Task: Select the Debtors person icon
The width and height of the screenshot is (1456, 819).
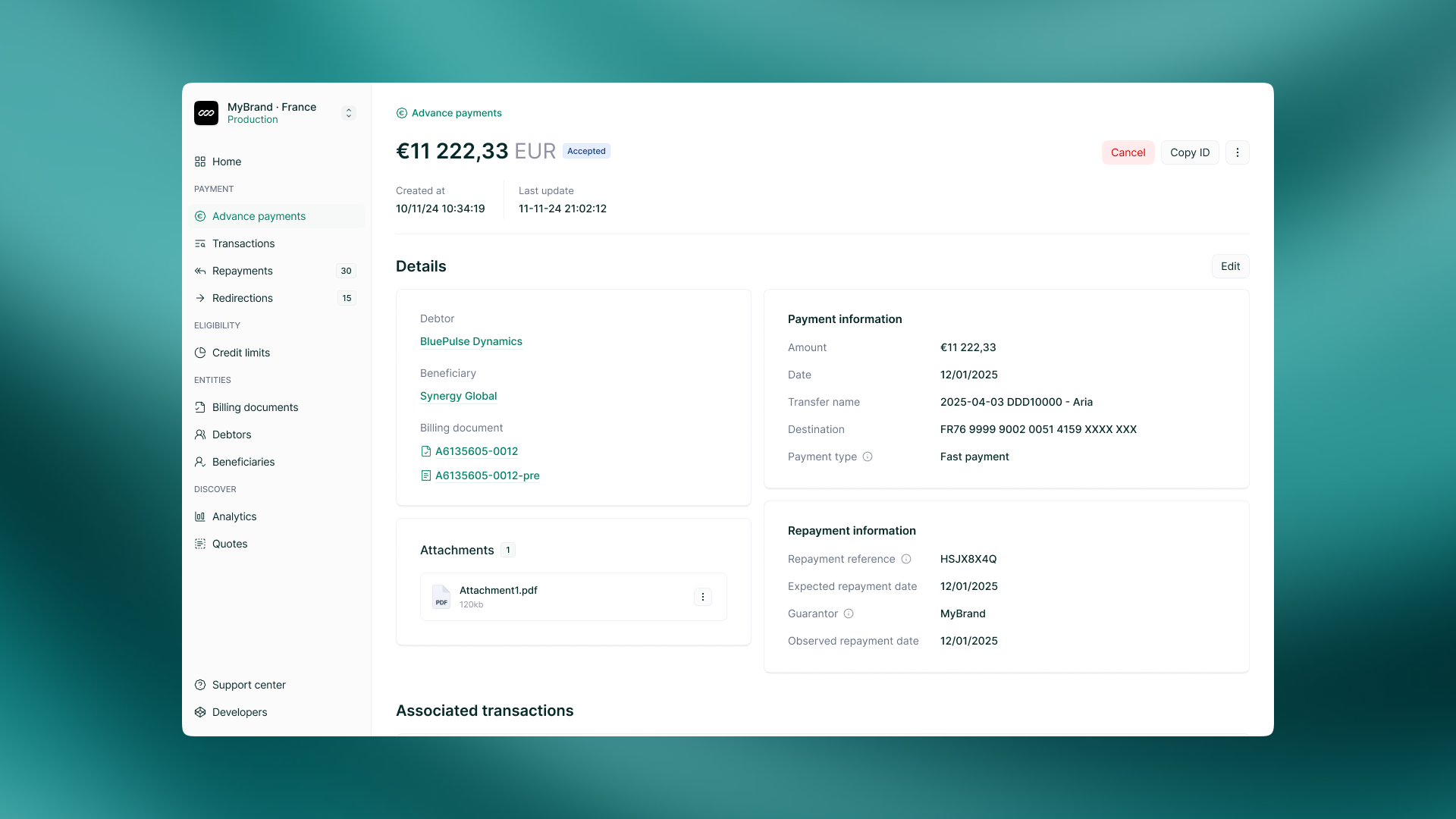Action: click(x=200, y=435)
